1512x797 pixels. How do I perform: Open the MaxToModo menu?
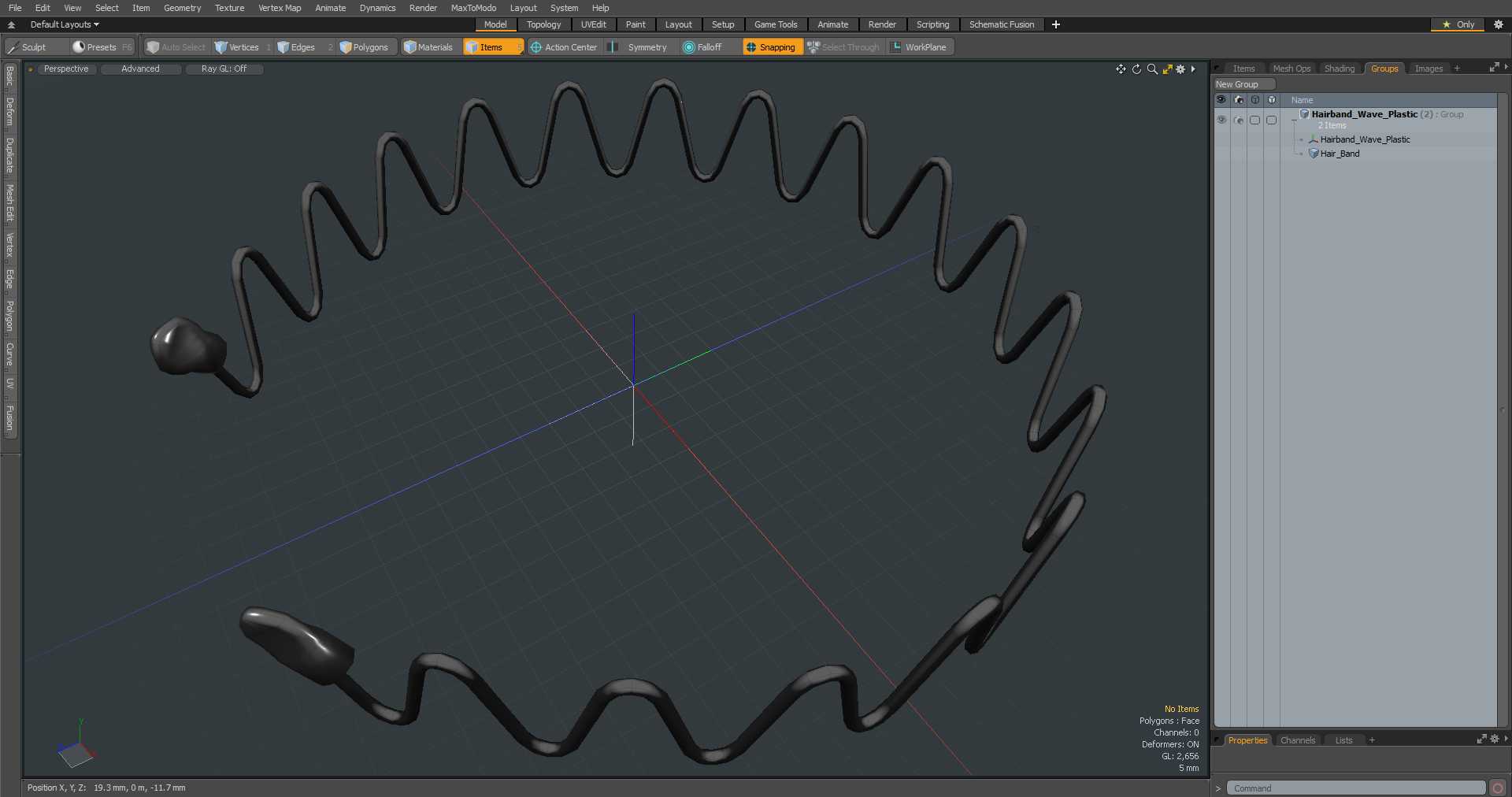point(473,8)
